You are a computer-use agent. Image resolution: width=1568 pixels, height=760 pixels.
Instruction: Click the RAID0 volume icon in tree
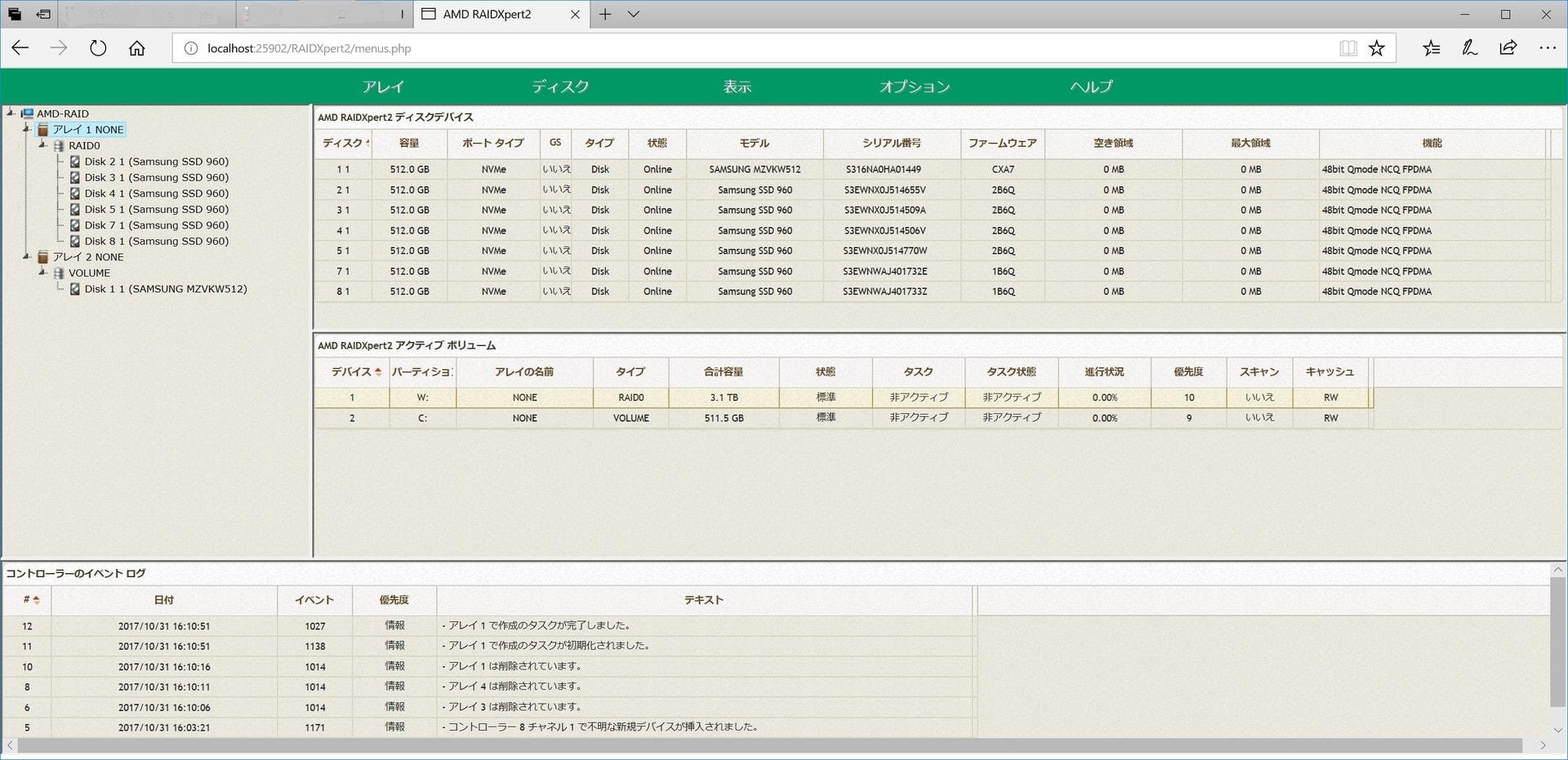[x=59, y=145]
